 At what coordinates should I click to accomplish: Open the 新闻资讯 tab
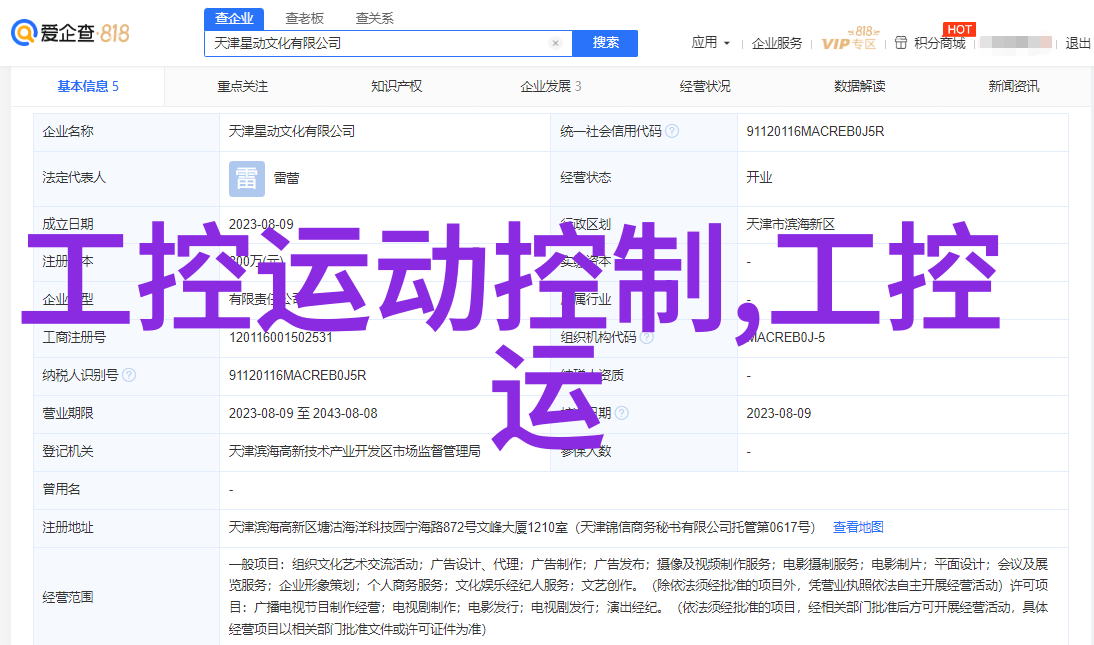click(1014, 87)
